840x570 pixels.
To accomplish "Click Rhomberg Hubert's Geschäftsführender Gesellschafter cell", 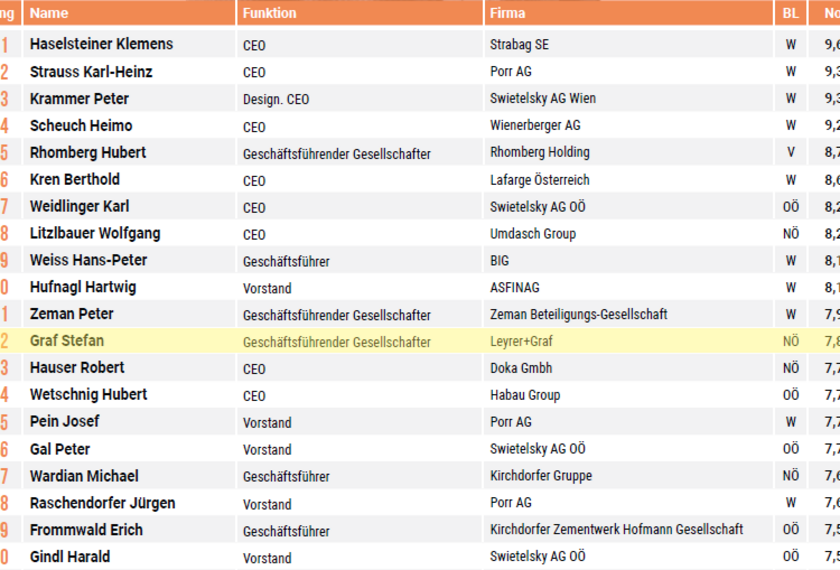I will (359, 154).
